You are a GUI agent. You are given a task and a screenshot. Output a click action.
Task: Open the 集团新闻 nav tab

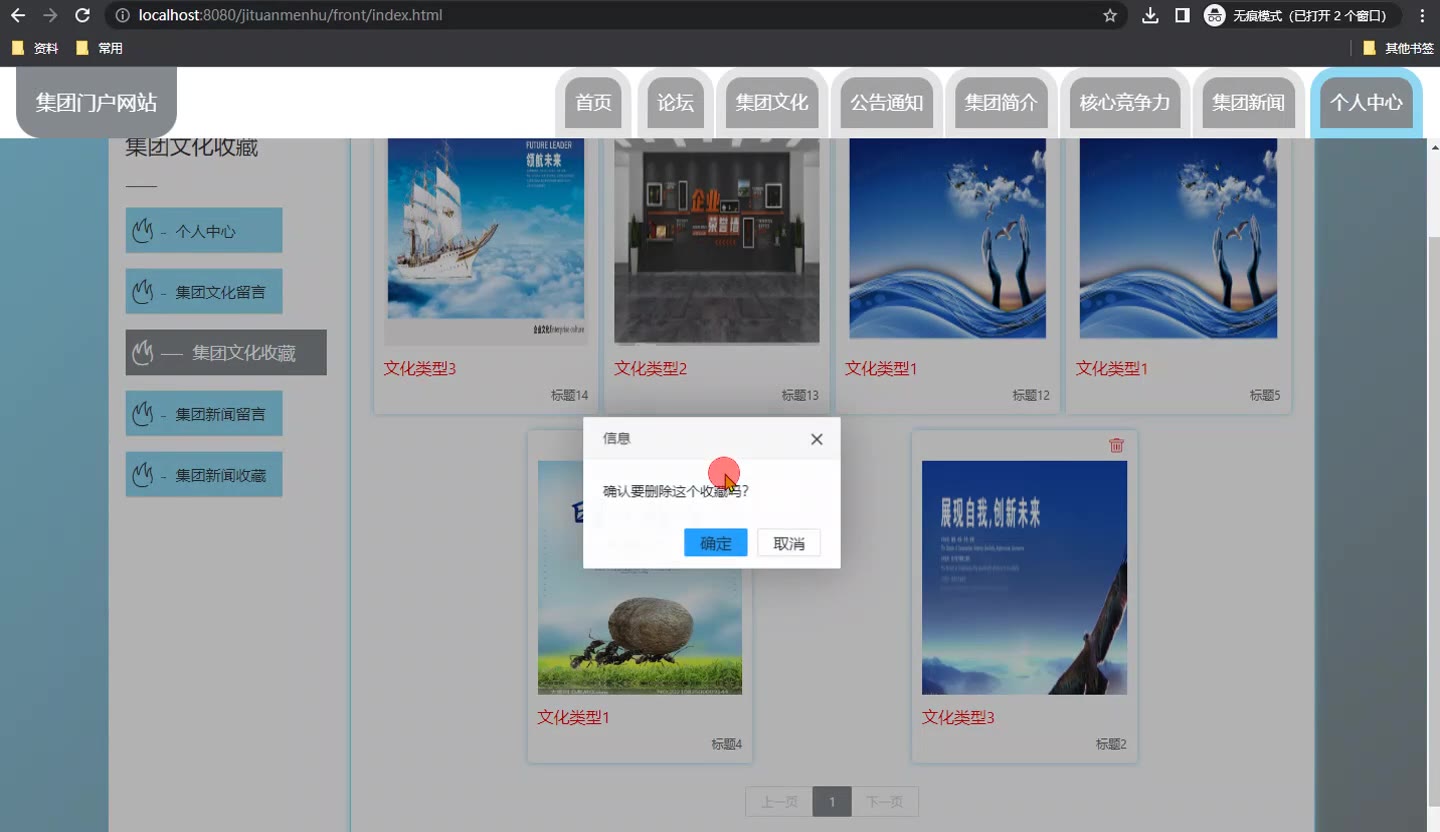[1248, 102]
